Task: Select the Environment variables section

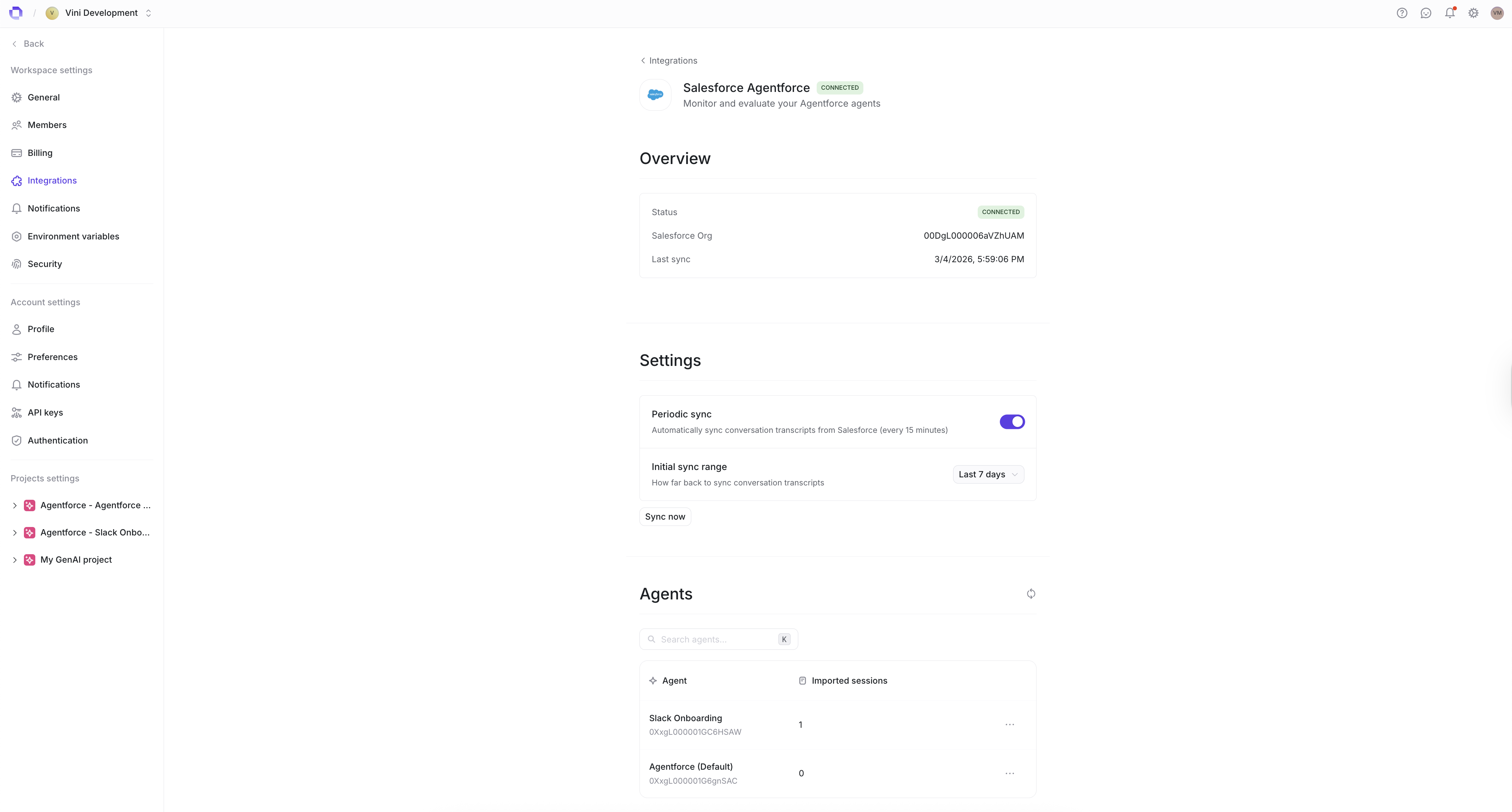Action: tap(74, 236)
